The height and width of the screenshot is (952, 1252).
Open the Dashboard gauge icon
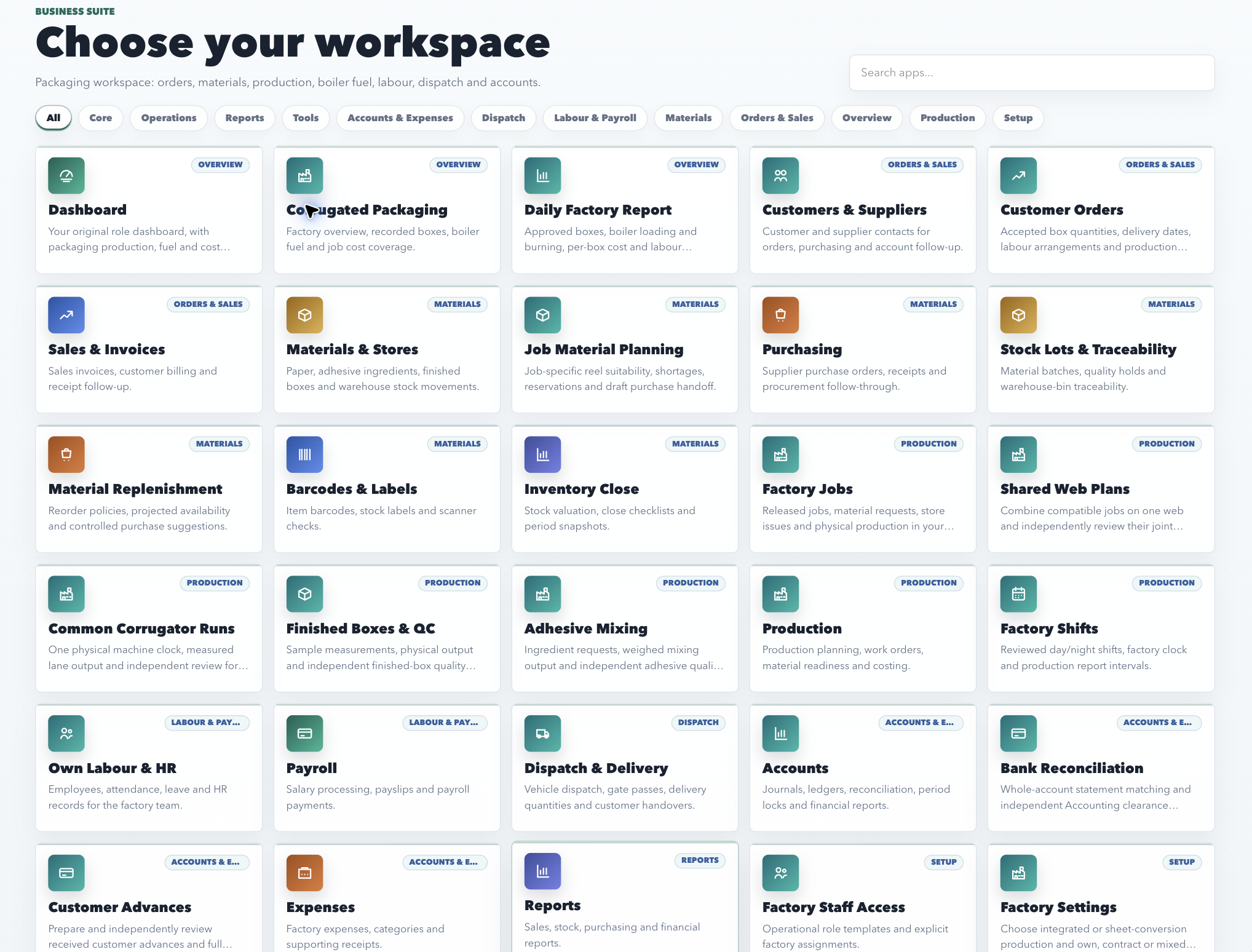(x=66, y=176)
